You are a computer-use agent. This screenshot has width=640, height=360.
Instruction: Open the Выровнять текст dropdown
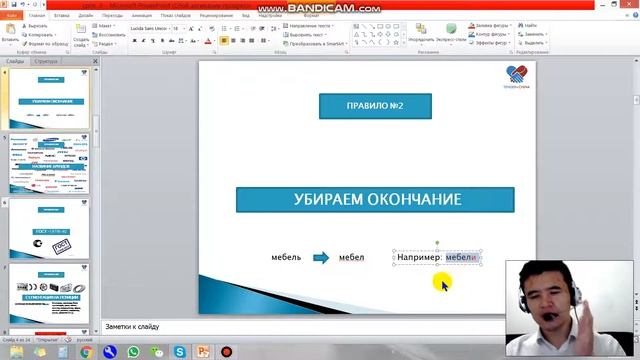pyautogui.click(x=305, y=35)
